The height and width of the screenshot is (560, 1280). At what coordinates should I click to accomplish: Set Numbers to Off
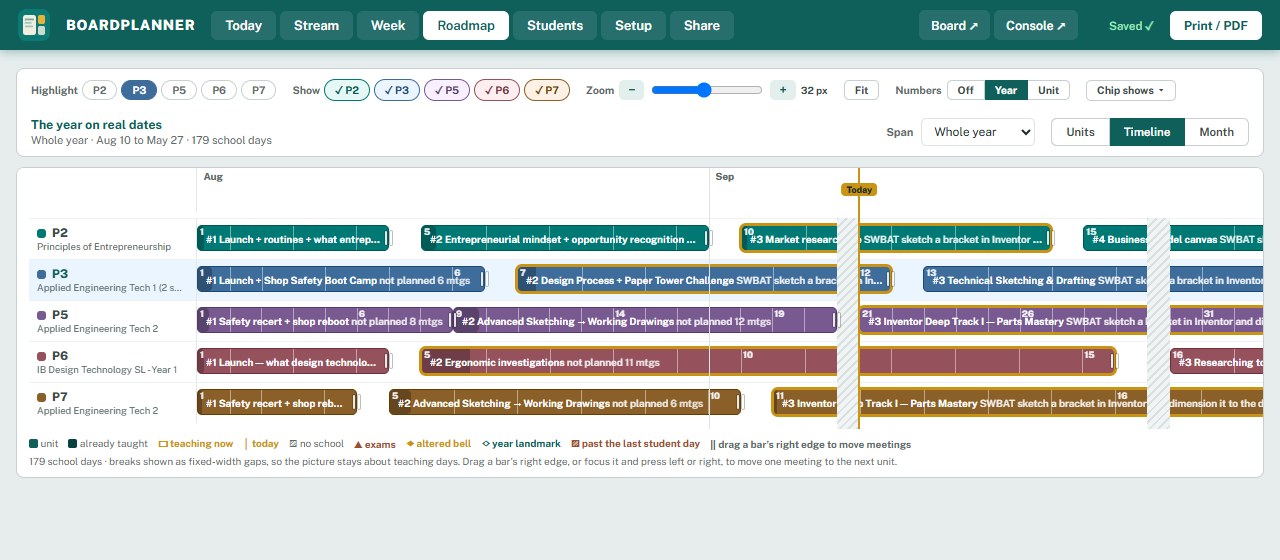(966, 90)
